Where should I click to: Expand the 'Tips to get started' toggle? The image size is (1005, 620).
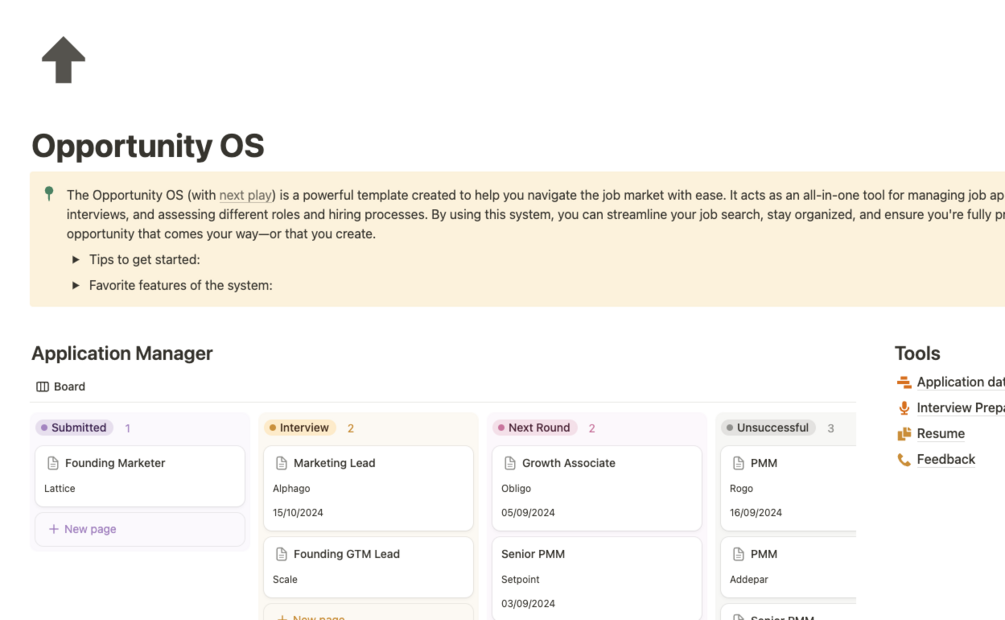click(76, 260)
